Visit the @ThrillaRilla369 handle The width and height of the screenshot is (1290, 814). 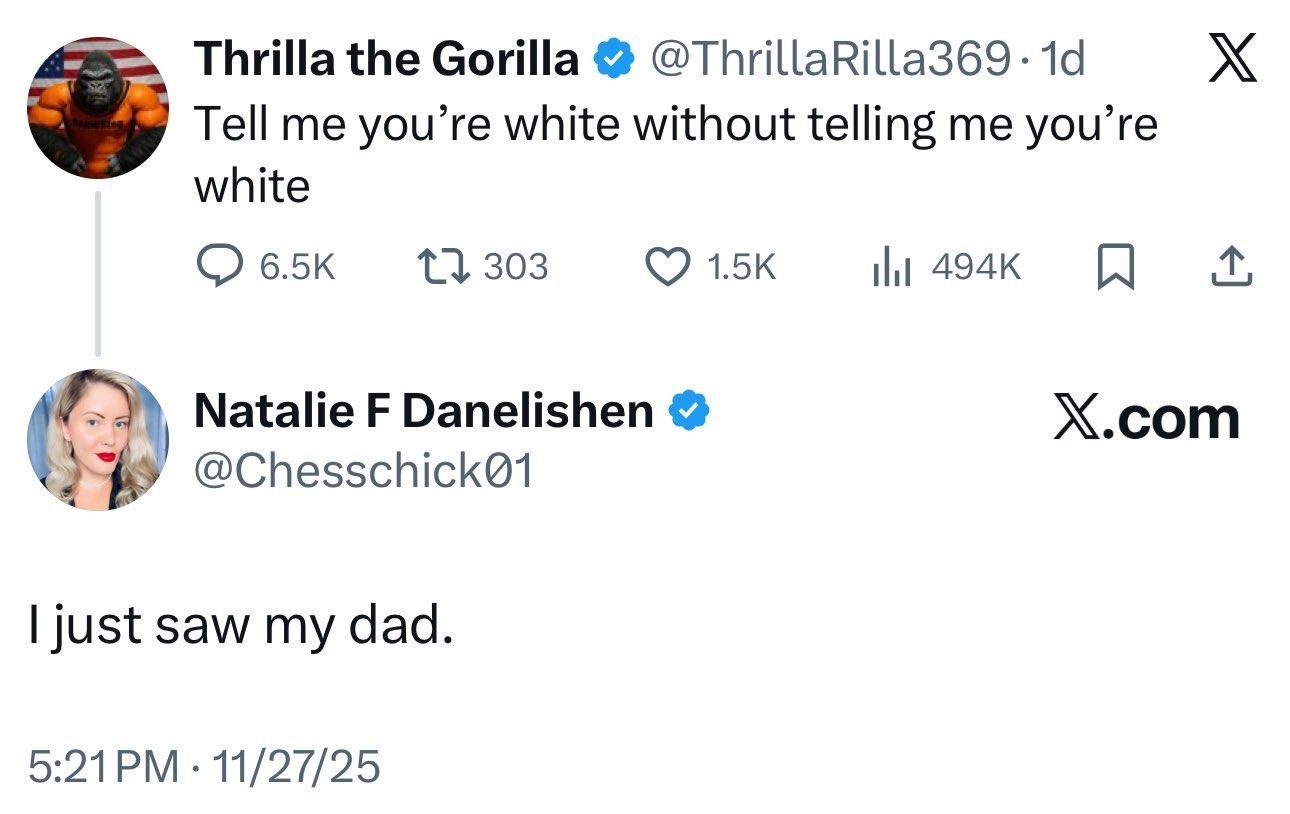point(830,61)
